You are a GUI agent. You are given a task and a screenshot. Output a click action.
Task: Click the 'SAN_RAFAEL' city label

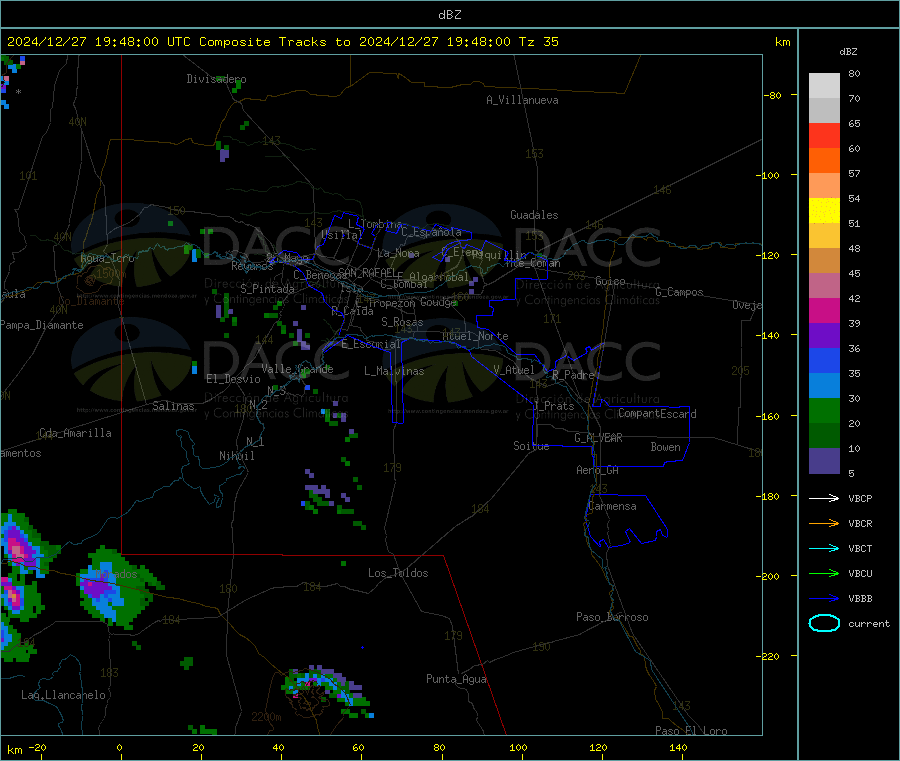tap(367, 272)
